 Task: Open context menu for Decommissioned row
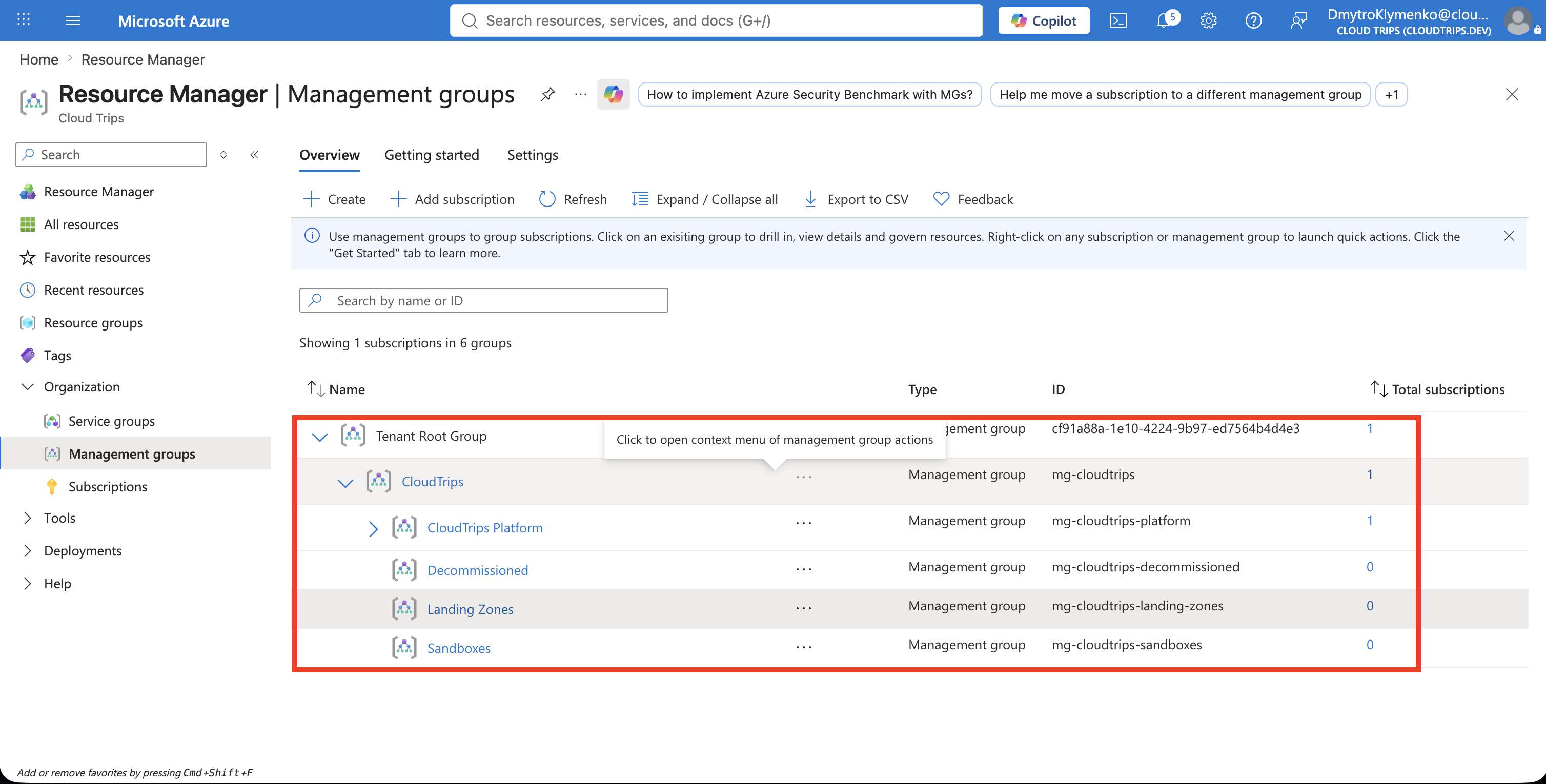pos(804,570)
